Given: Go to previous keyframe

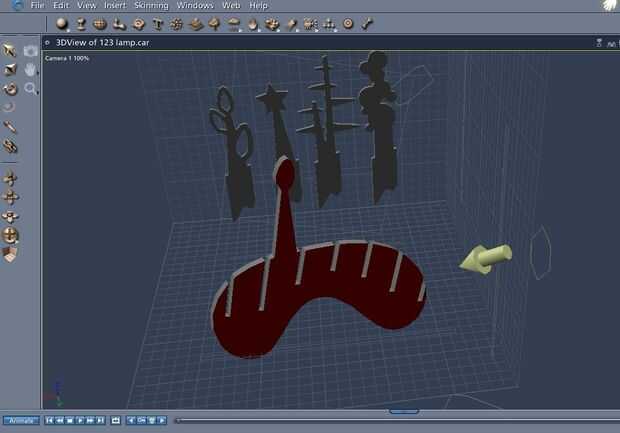Looking at the screenshot, I should (131, 420).
